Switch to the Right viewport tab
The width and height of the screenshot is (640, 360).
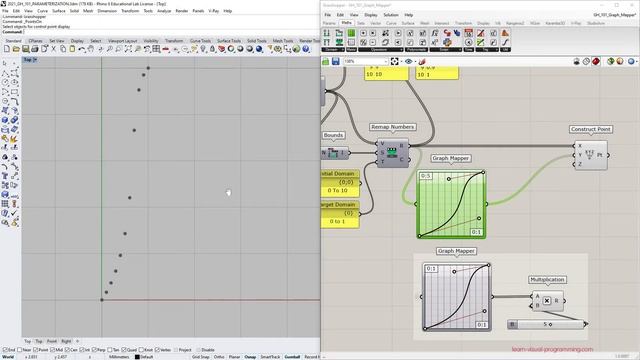click(x=66, y=341)
